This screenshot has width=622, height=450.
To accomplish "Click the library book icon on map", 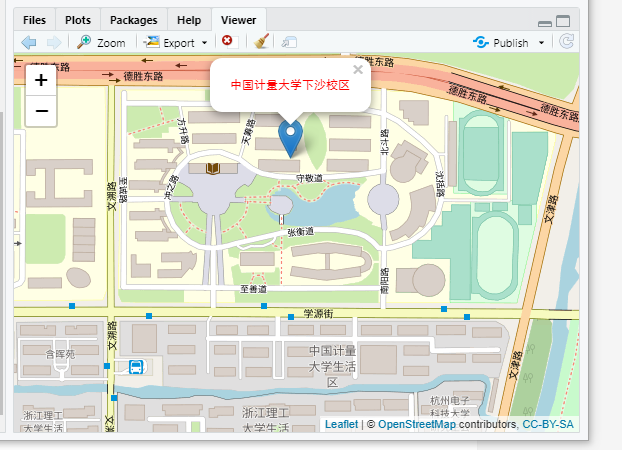I will [213, 168].
